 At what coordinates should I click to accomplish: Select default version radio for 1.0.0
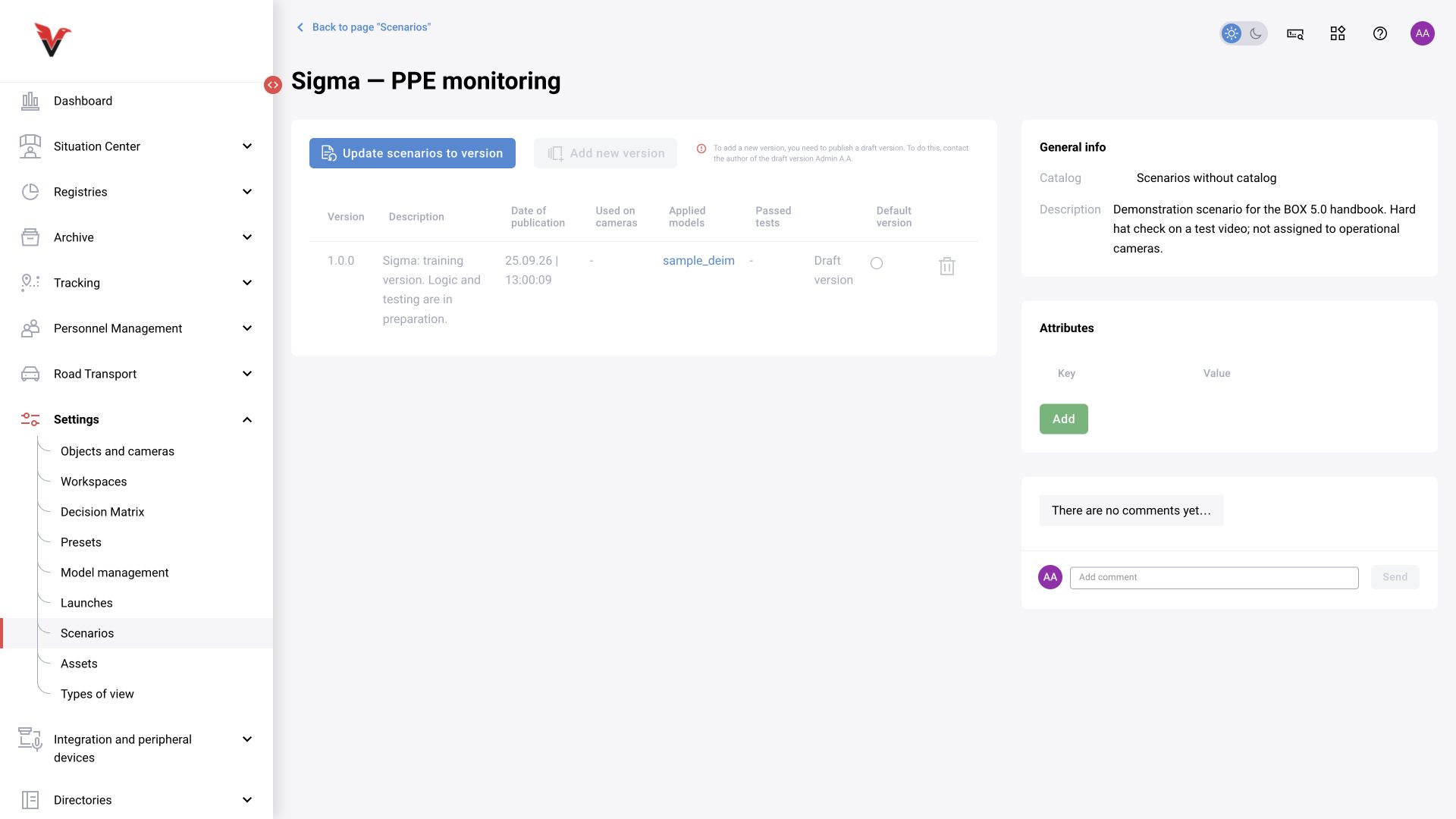877,263
